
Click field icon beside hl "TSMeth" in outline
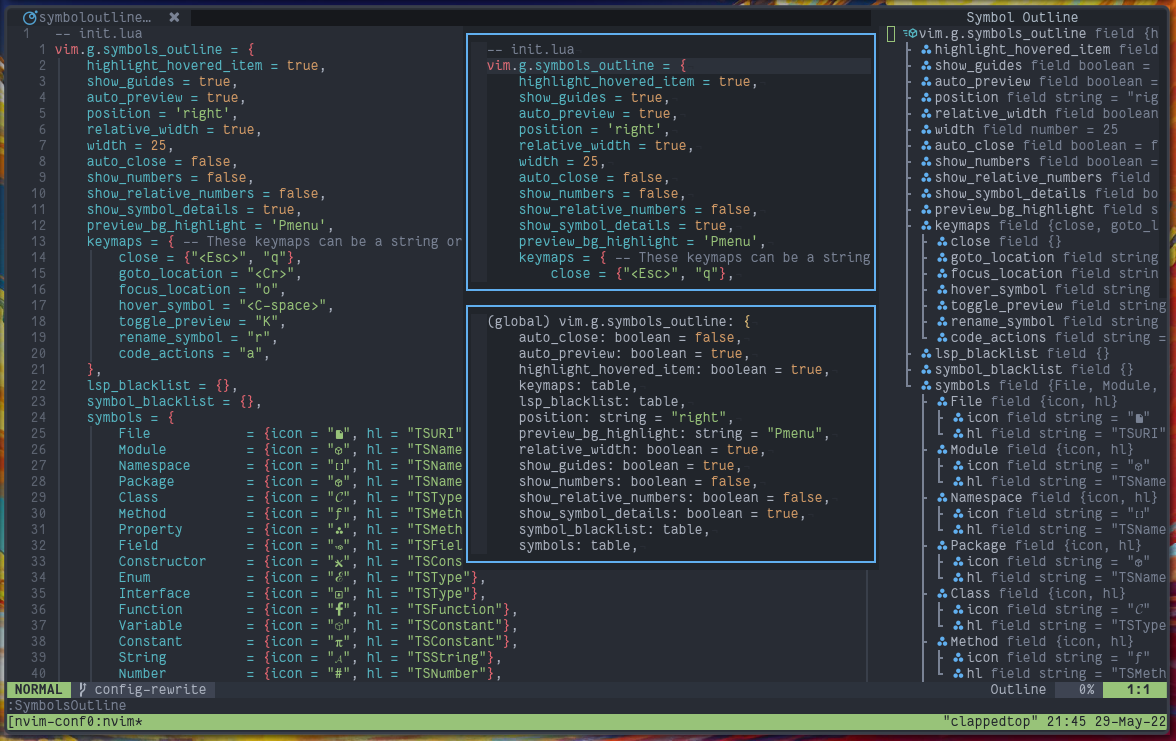coord(958,674)
